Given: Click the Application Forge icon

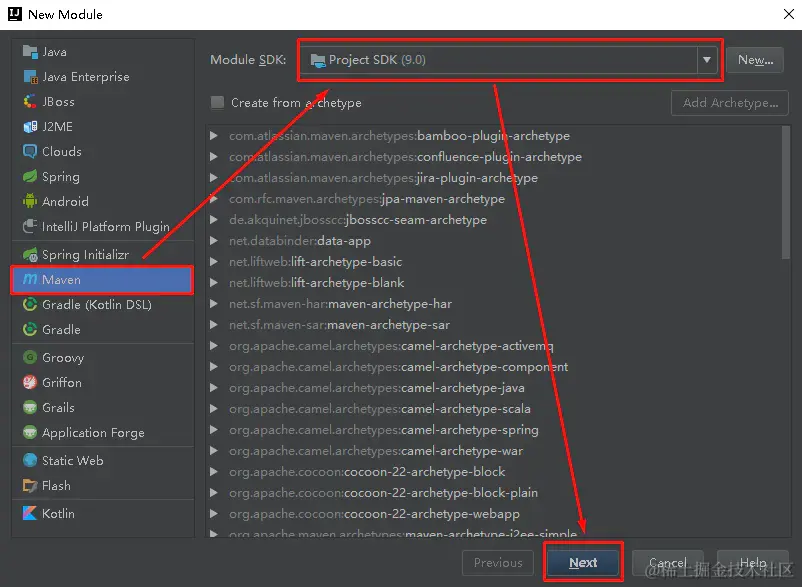Looking at the screenshot, I should point(30,432).
